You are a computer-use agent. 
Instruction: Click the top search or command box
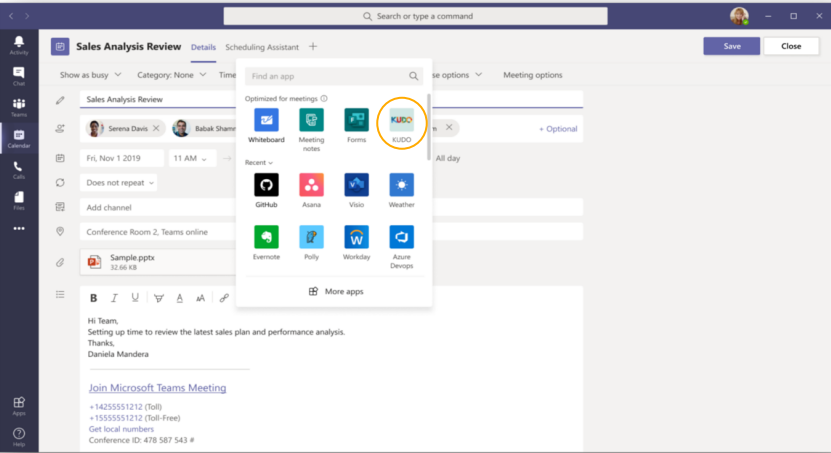coord(416,16)
